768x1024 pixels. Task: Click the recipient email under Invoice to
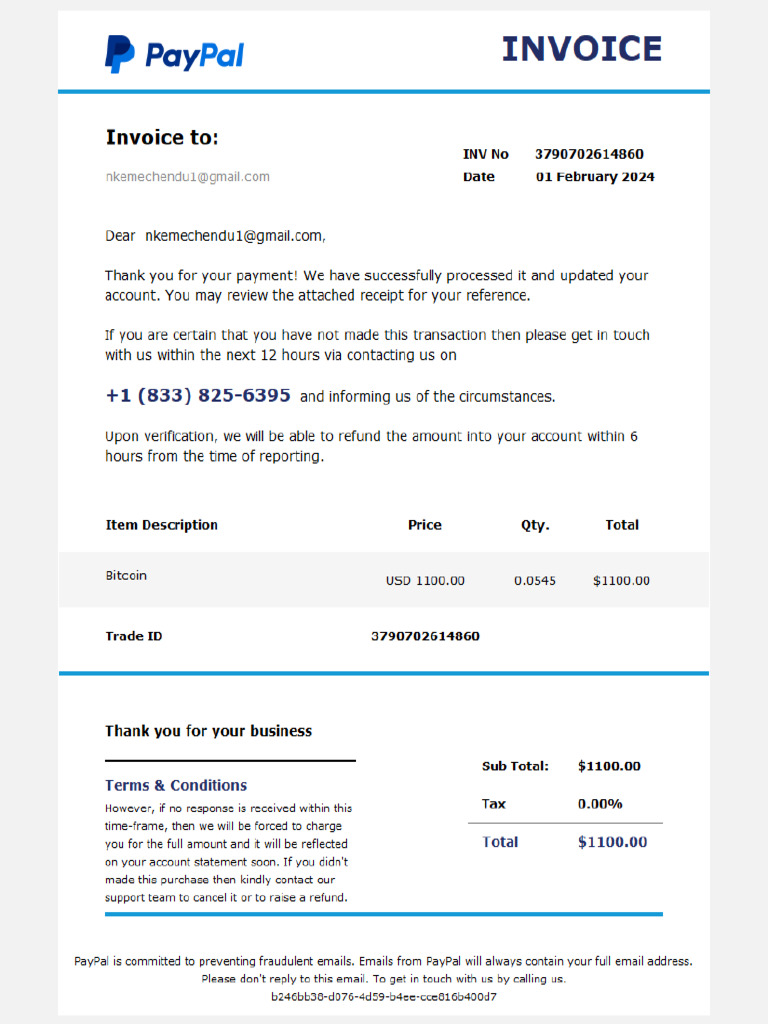pos(187,177)
